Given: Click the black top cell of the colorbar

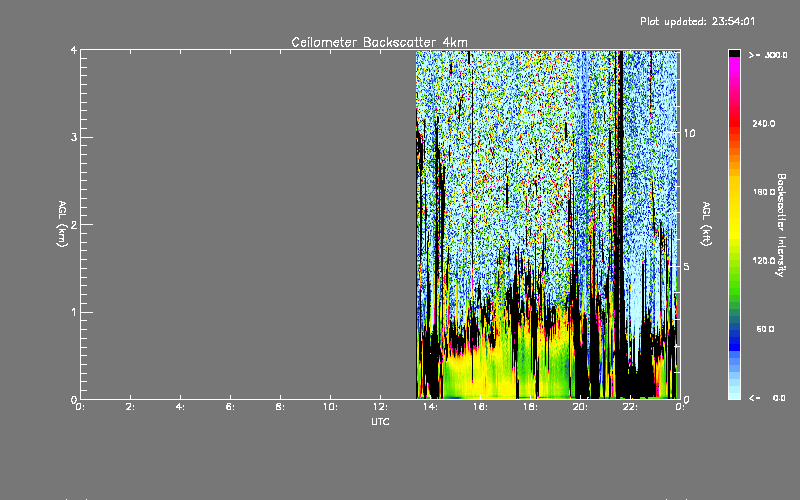Looking at the screenshot, I should click(x=734, y=53).
